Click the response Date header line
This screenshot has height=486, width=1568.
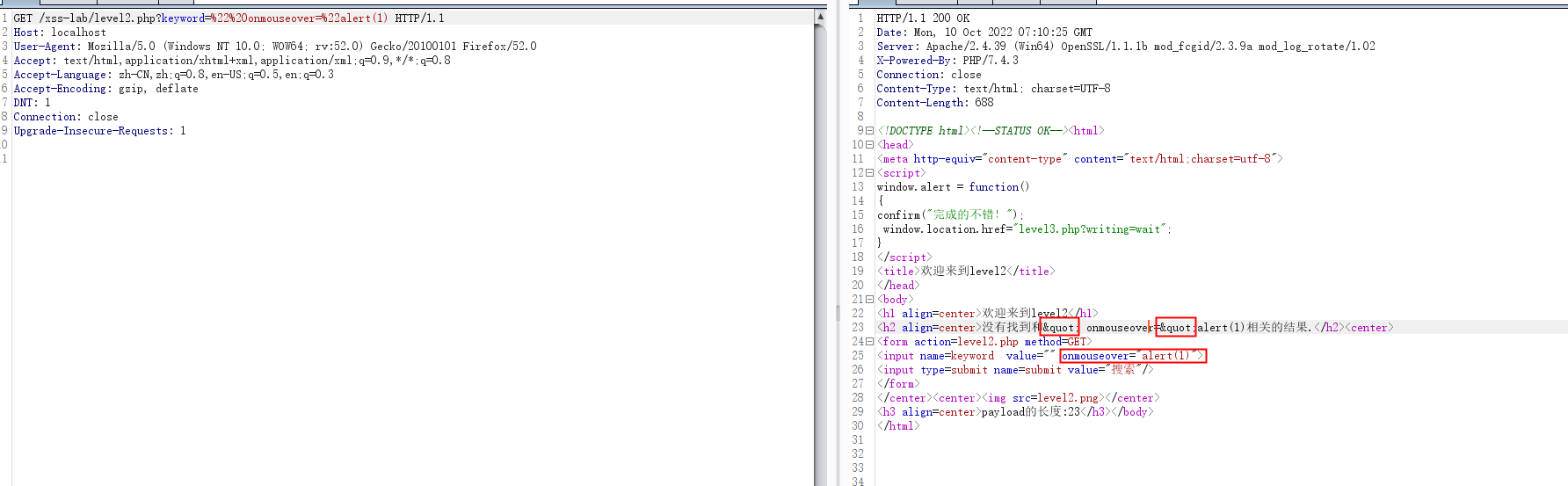(x=984, y=33)
